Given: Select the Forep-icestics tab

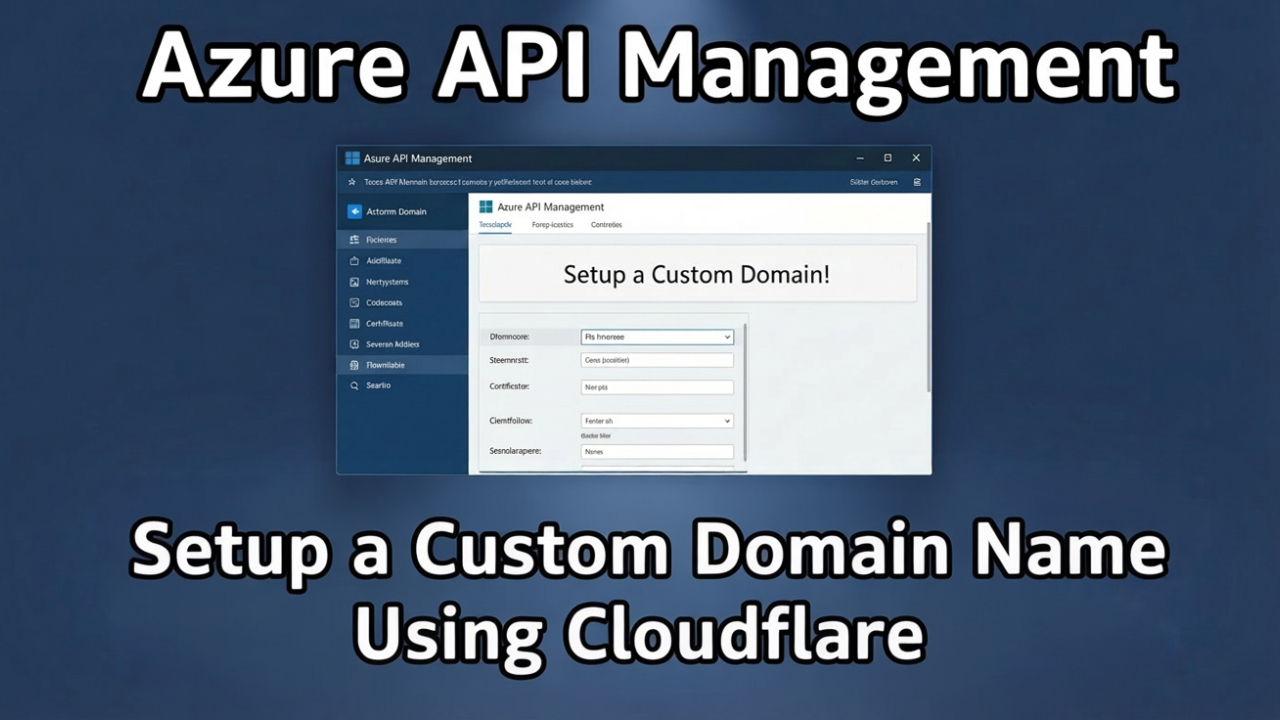Looking at the screenshot, I should coord(552,224).
